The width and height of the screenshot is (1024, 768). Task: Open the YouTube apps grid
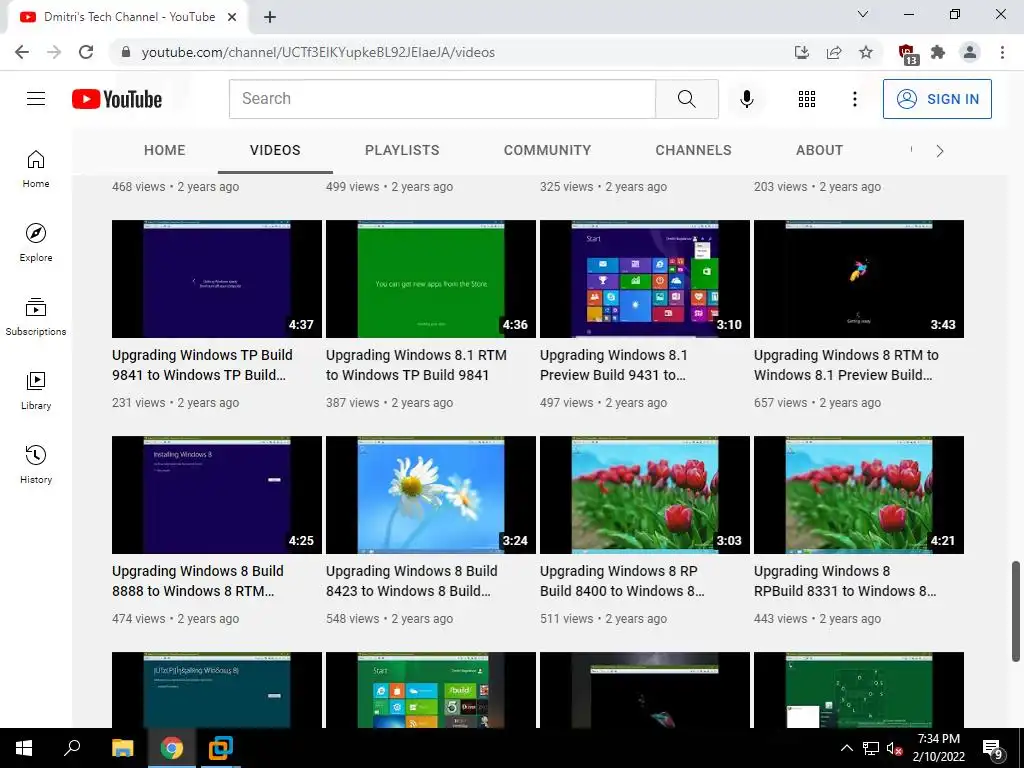point(807,99)
